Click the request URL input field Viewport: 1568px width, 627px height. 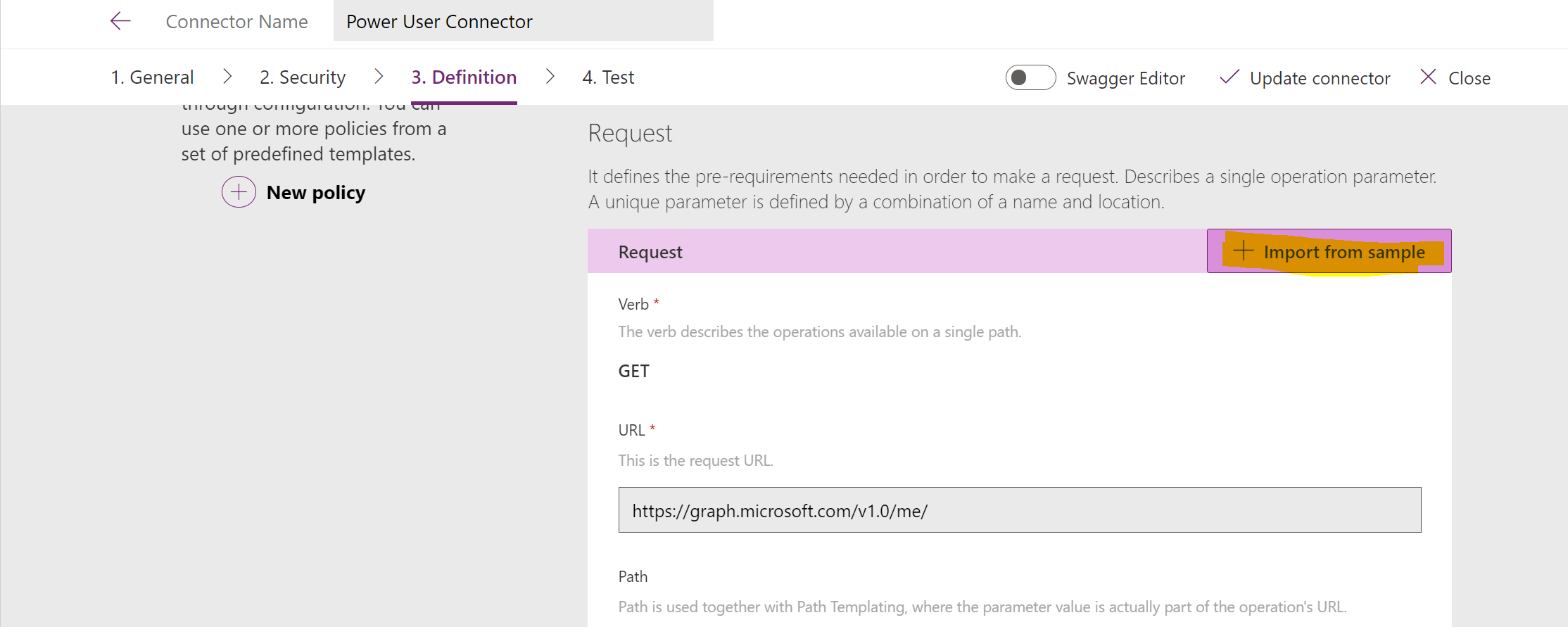(x=1019, y=510)
